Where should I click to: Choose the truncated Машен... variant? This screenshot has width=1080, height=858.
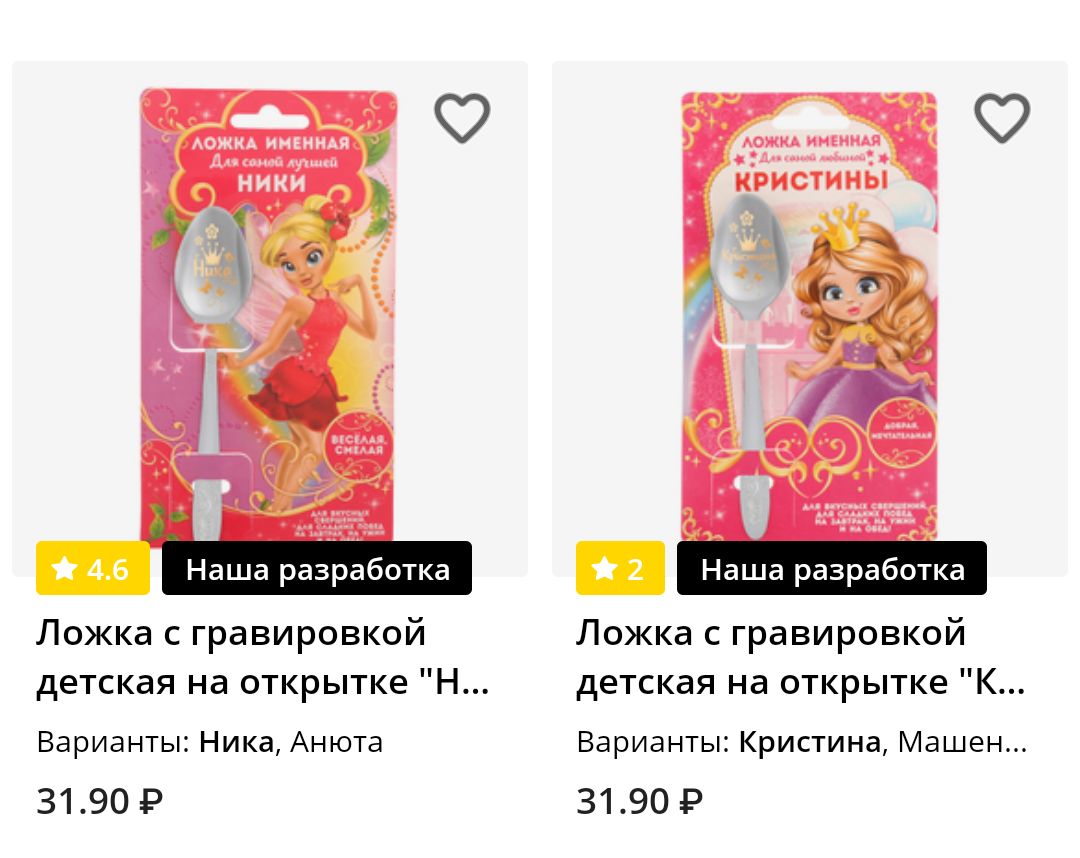pos(962,742)
